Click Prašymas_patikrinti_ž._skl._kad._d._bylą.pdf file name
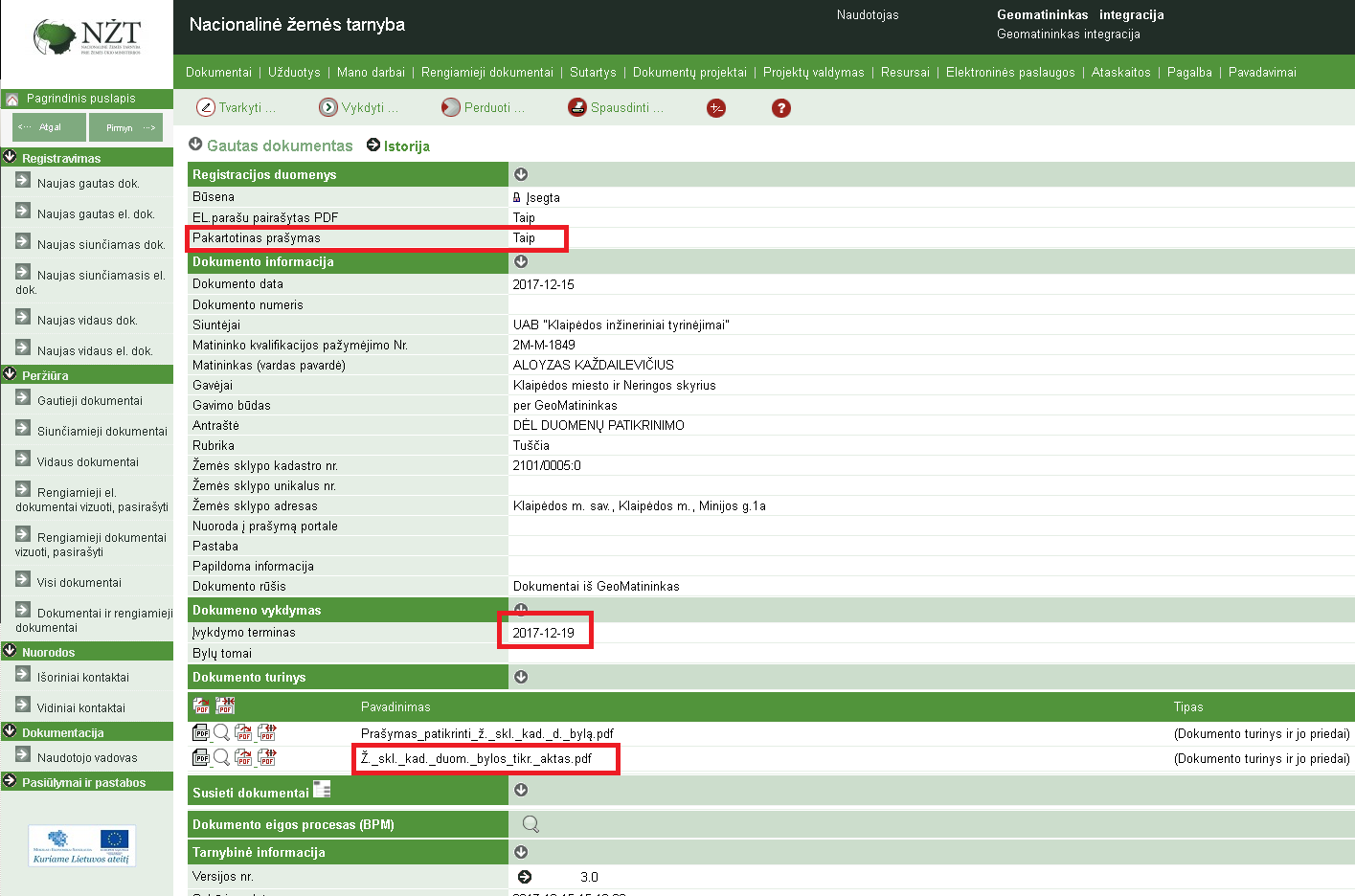This screenshot has width=1355, height=896. 487,733
